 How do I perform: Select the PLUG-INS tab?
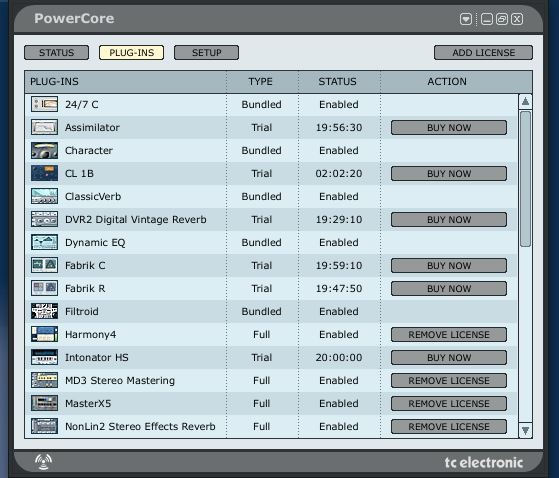tap(132, 53)
